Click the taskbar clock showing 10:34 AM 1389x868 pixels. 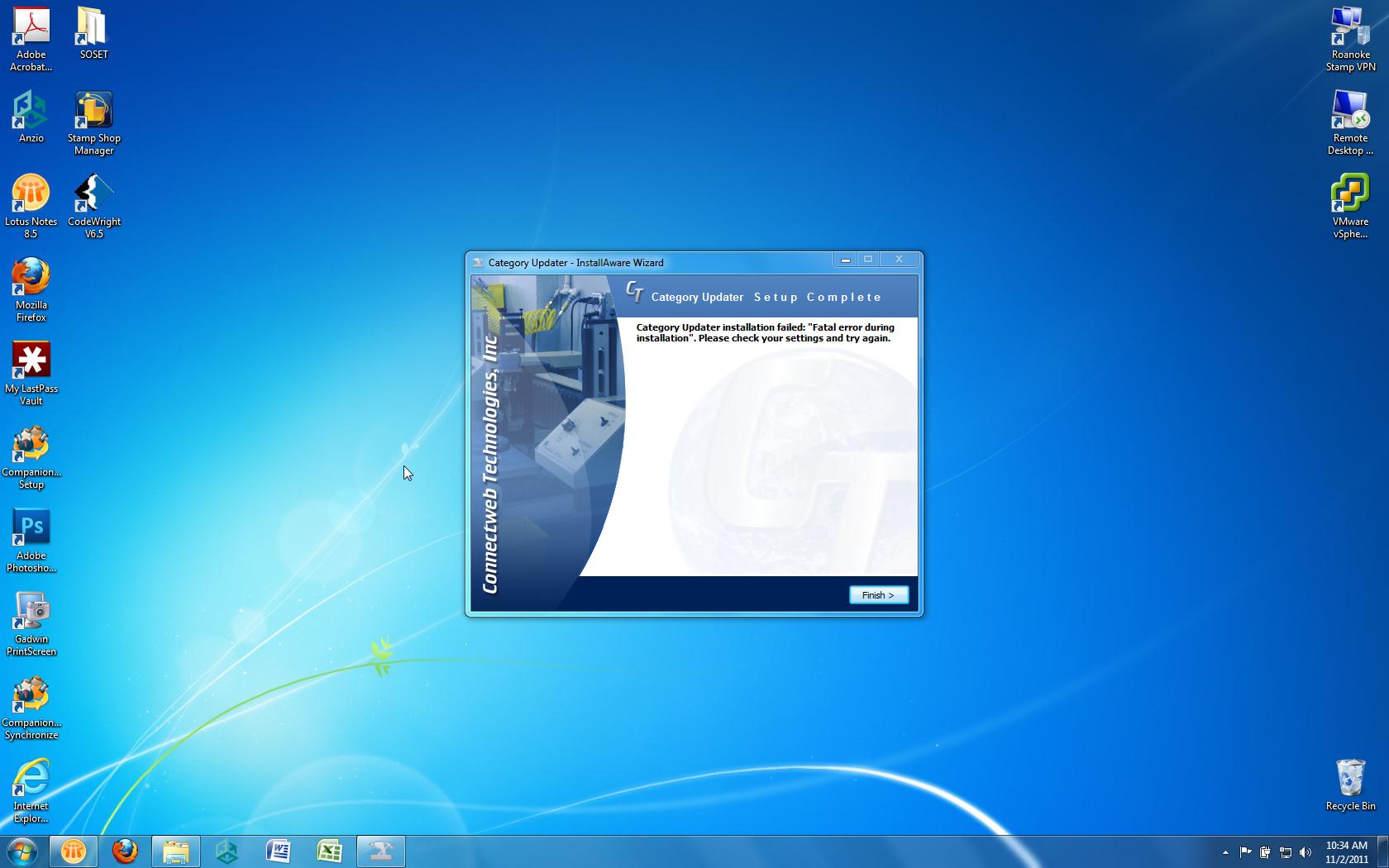tap(1347, 852)
